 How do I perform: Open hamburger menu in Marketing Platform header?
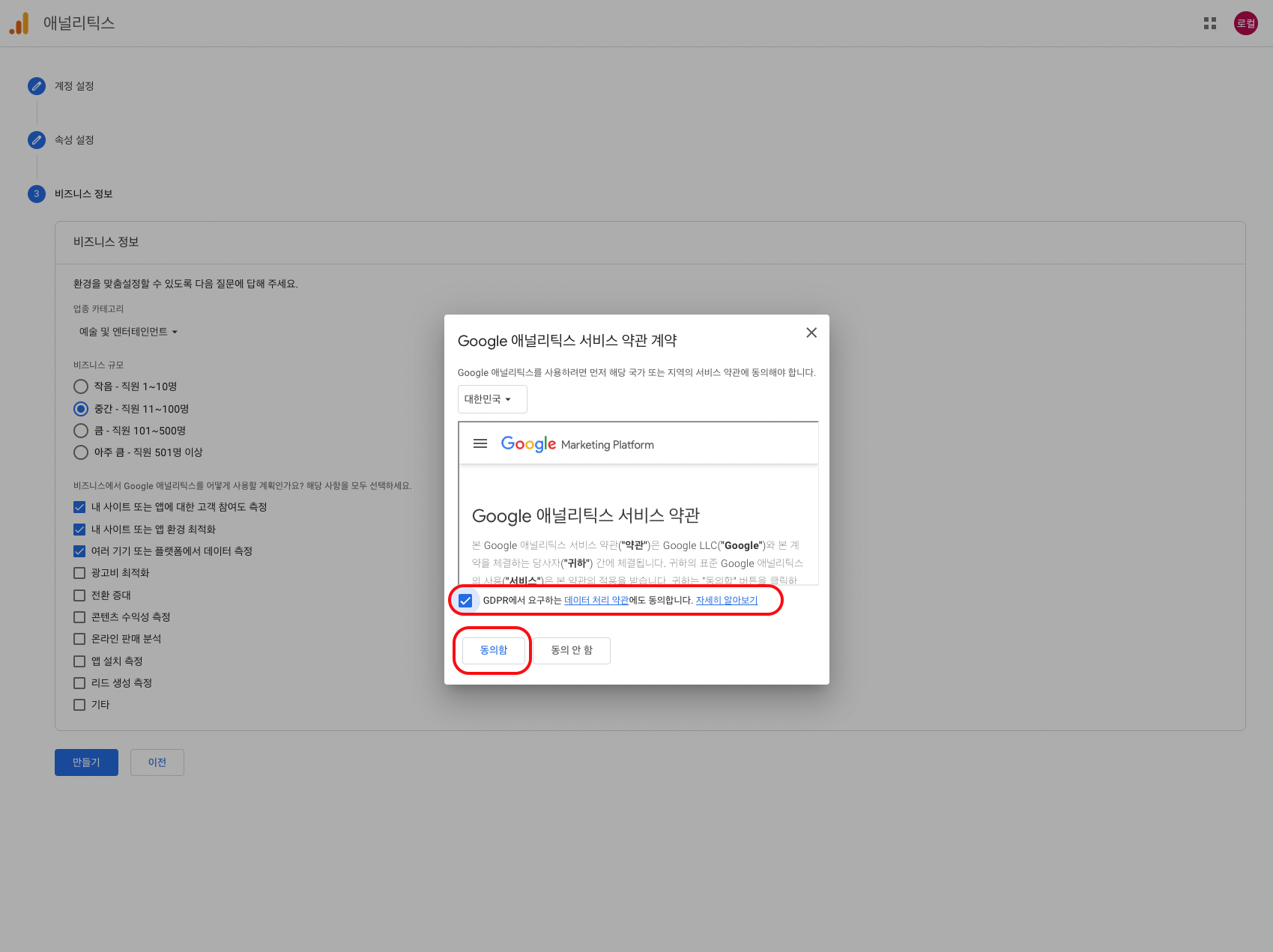(x=480, y=443)
